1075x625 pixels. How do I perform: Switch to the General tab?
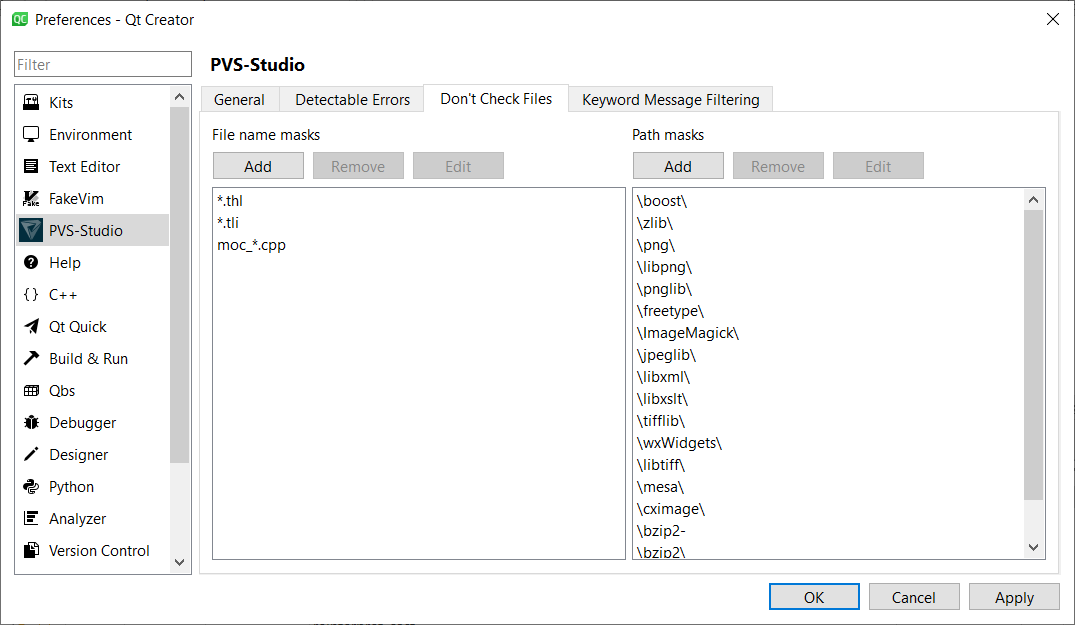pyautogui.click(x=239, y=100)
